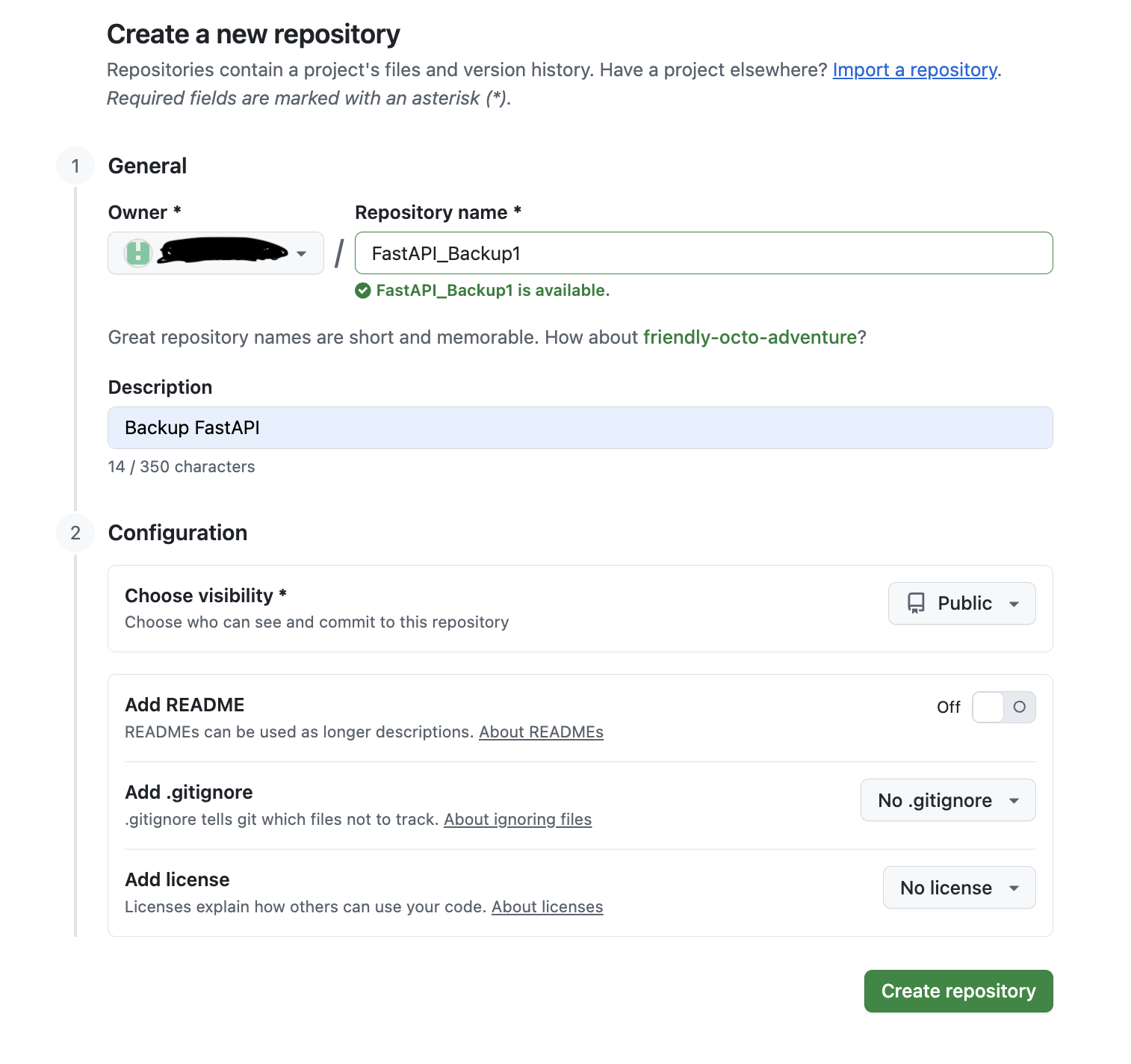Click the repository icon beside Public
The image size is (1131, 1064).
[916, 603]
